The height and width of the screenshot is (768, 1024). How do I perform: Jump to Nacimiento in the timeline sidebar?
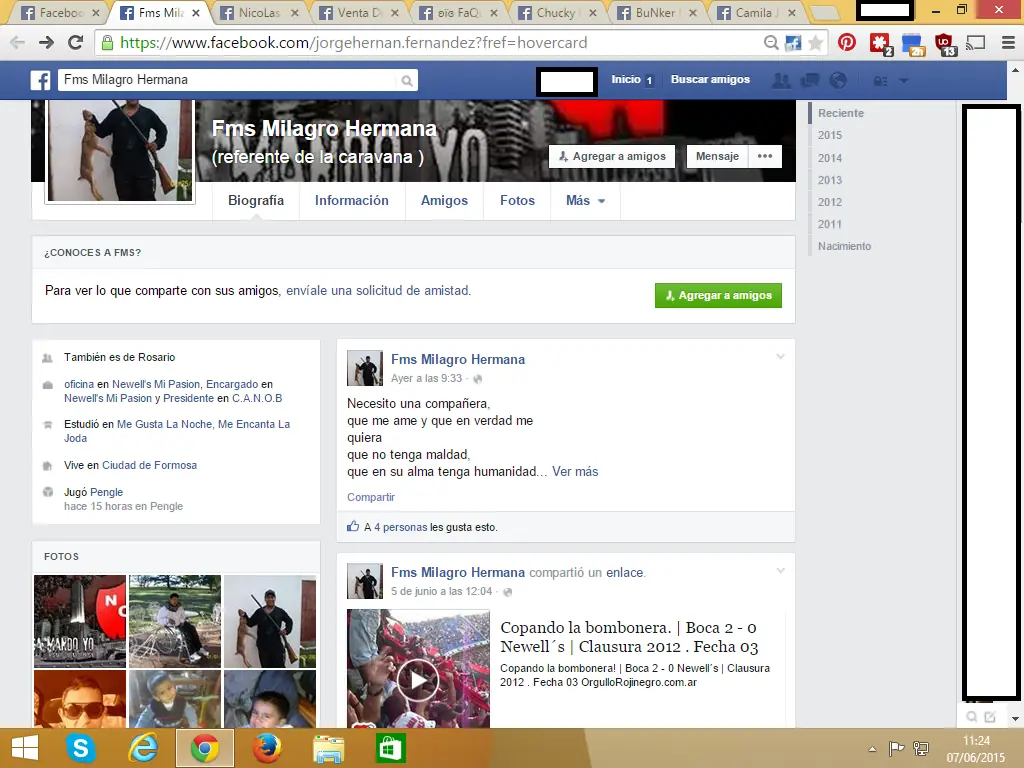pos(844,246)
